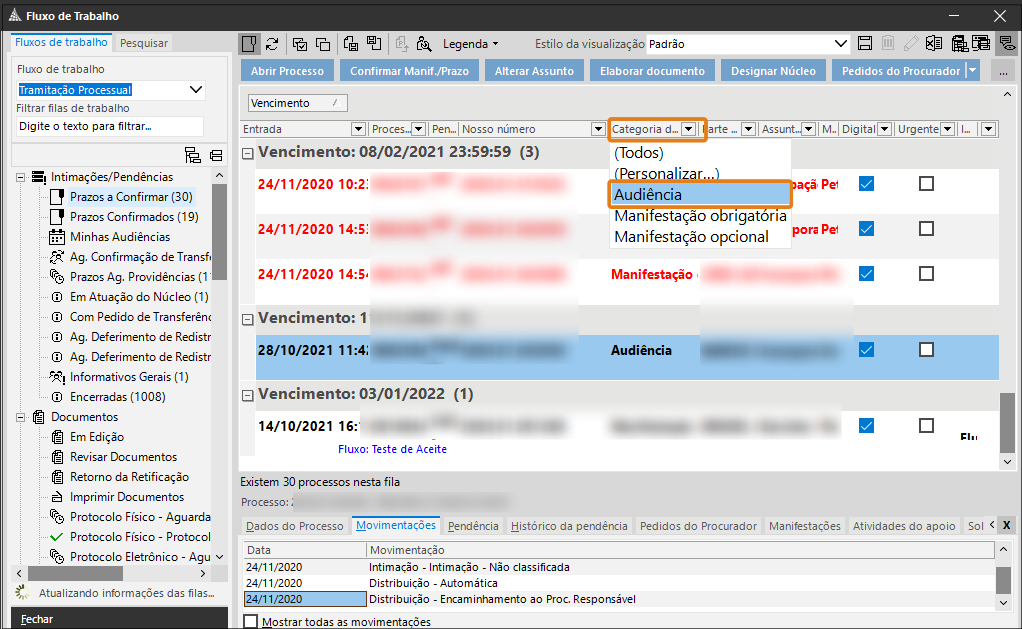Viewport: 1022px width, 629px height.
Task: Click the collapse tree icon above the filter list
Action: tap(215, 157)
